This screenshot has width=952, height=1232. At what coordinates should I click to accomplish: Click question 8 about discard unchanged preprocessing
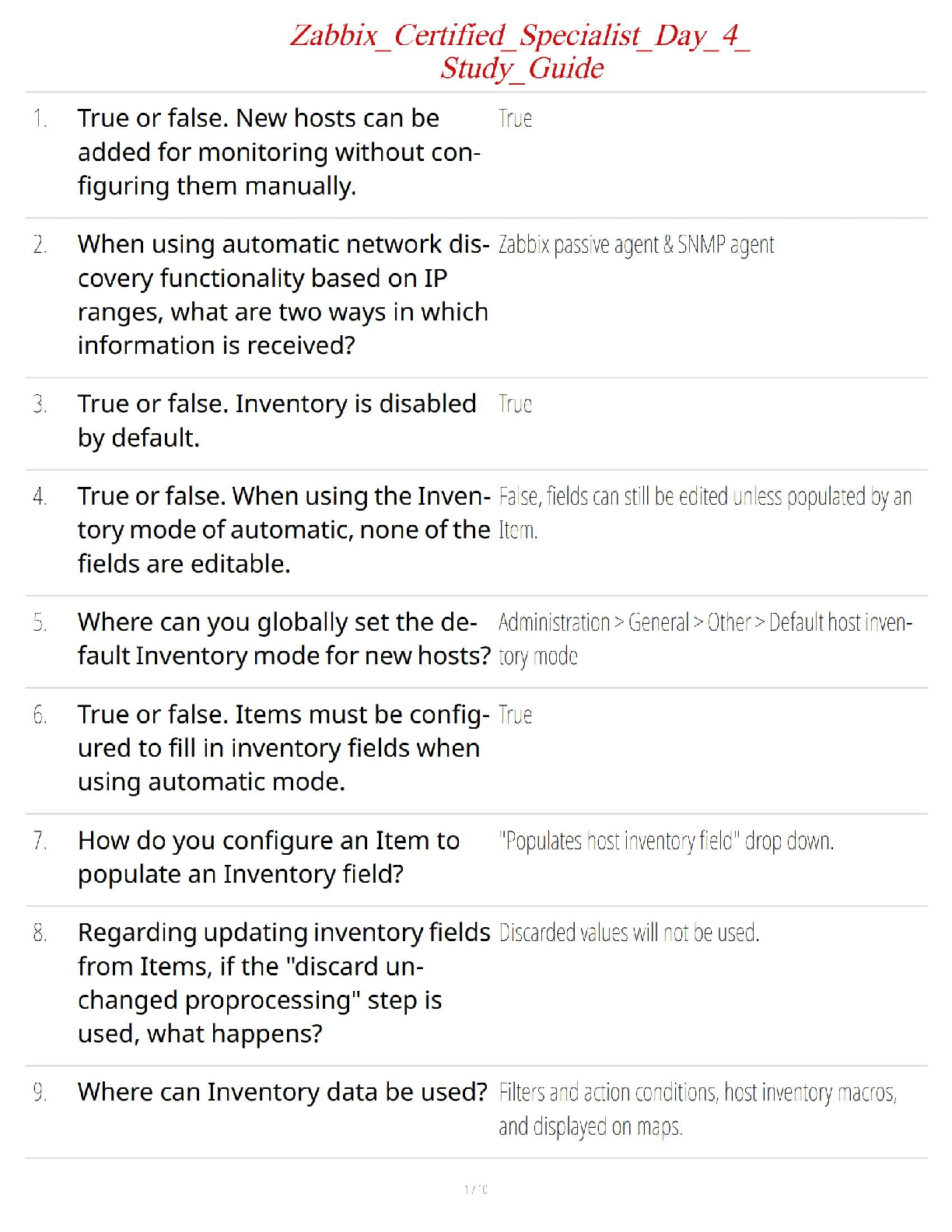tap(283, 983)
